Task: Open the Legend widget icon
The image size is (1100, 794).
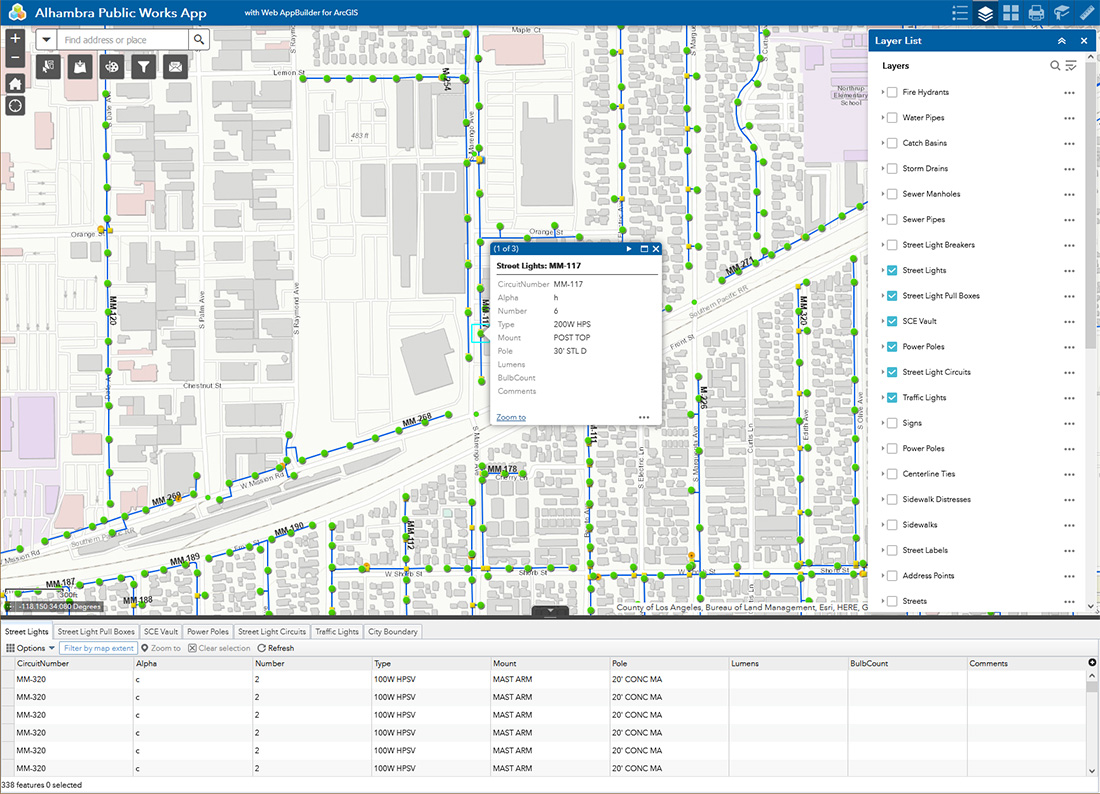Action: [960, 13]
